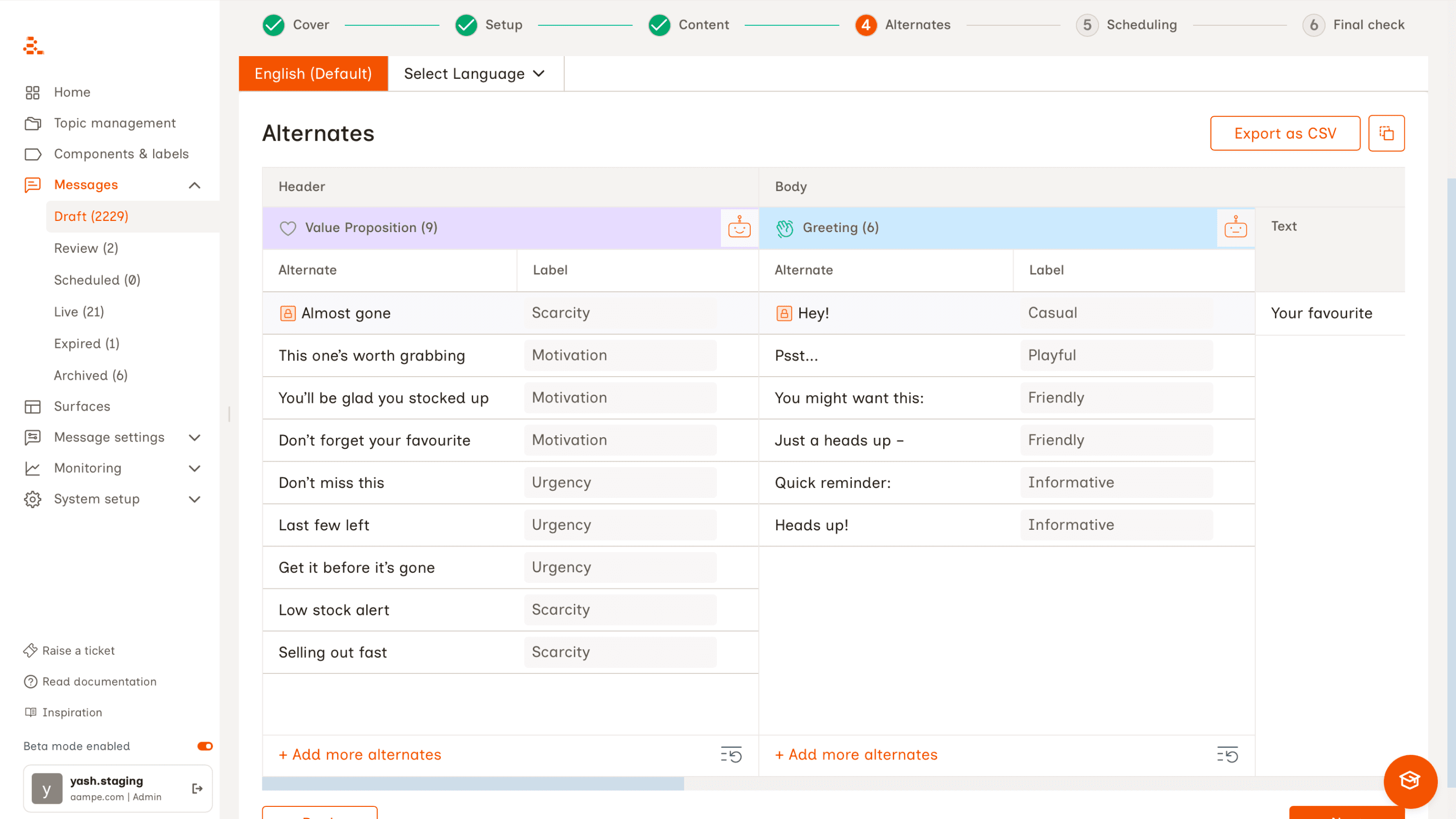Expand the Message settings section
Screen dimensions: 1456x819
pyautogui.click(x=194, y=437)
